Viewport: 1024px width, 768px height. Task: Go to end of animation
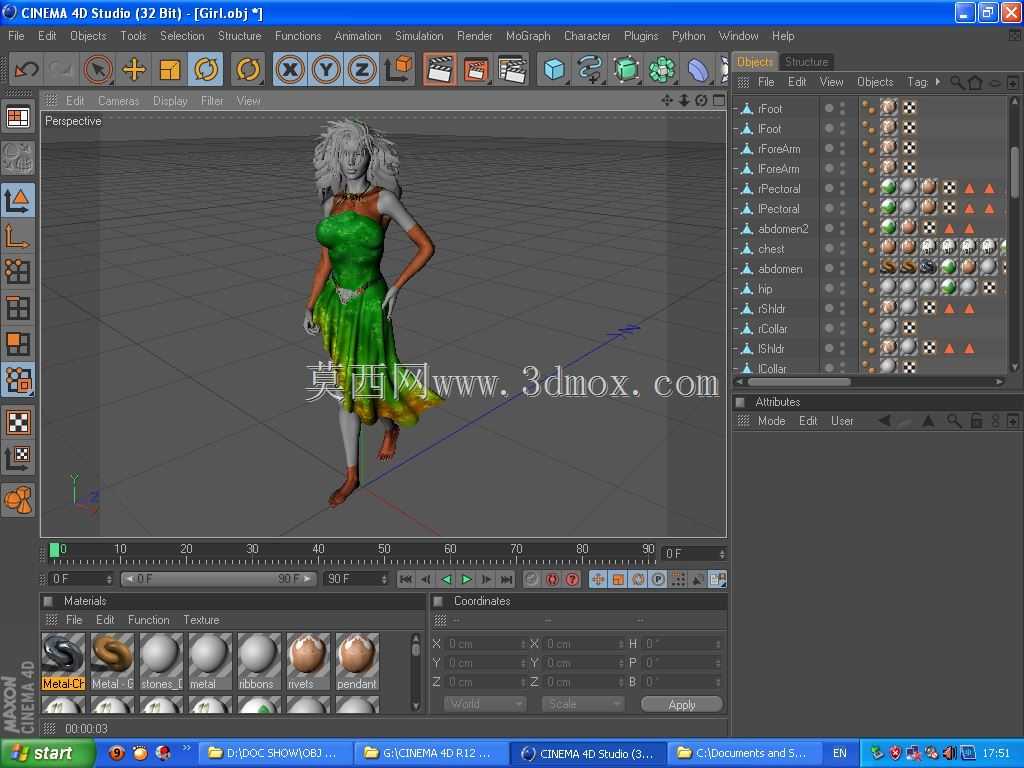tap(507, 579)
